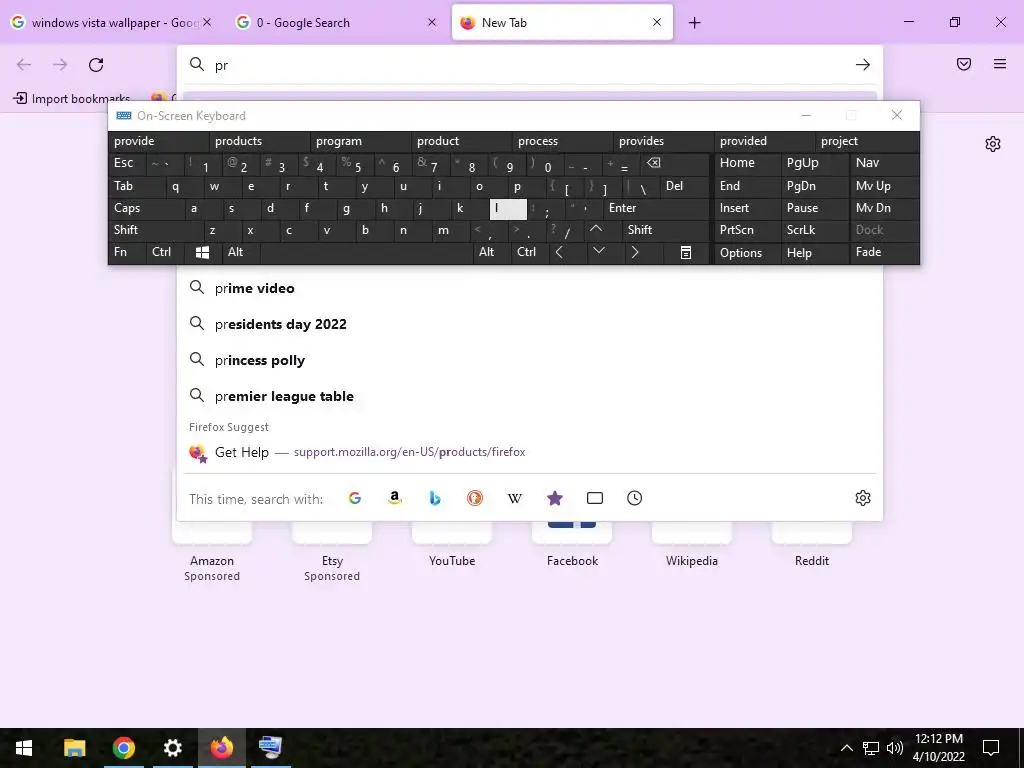Viewport: 1024px width, 768px height.
Task: Toggle the left Ctrl key
Action: pyautogui.click(x=165, y=253)
